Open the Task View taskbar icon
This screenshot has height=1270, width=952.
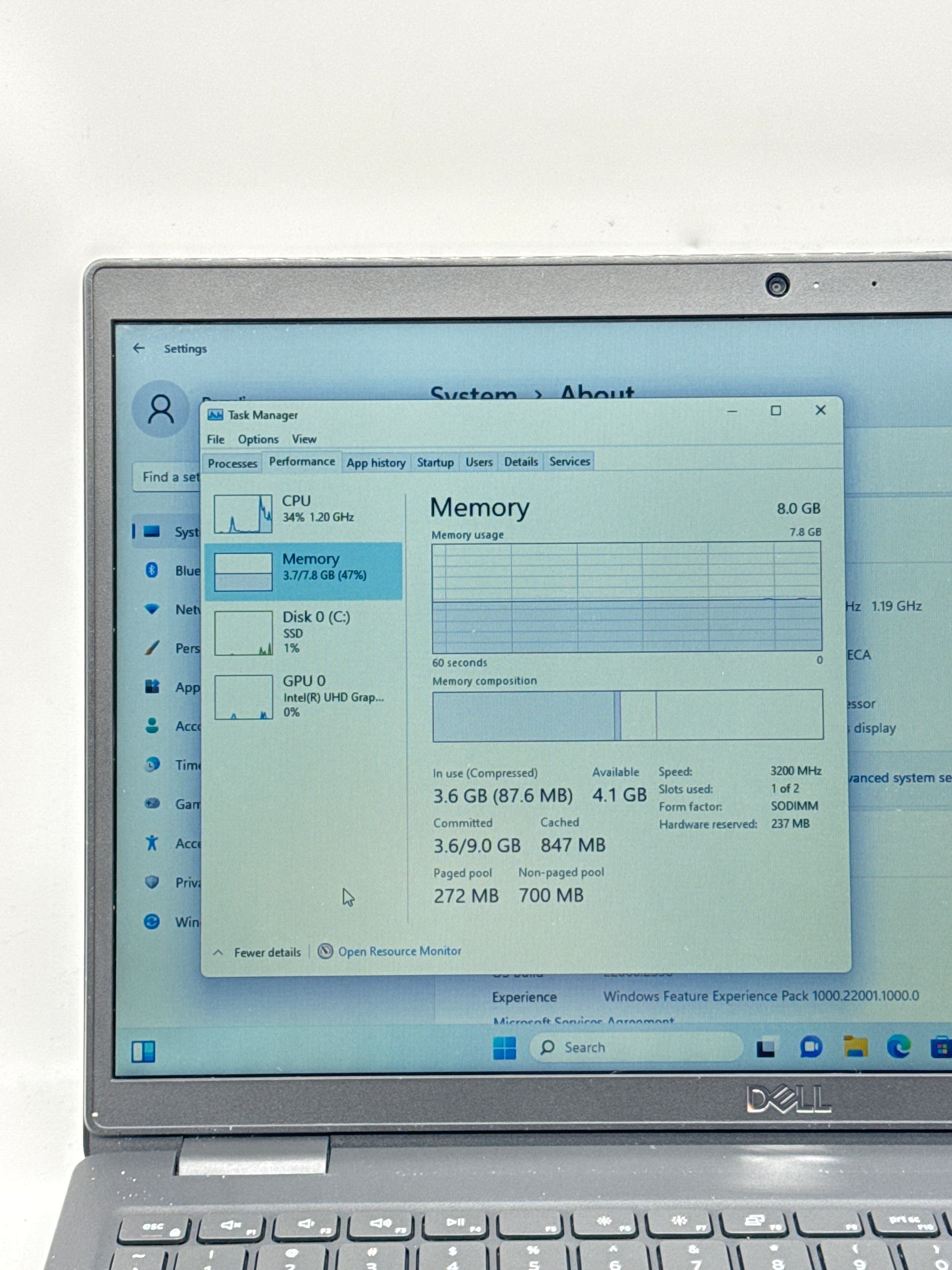pos(766,1048)
